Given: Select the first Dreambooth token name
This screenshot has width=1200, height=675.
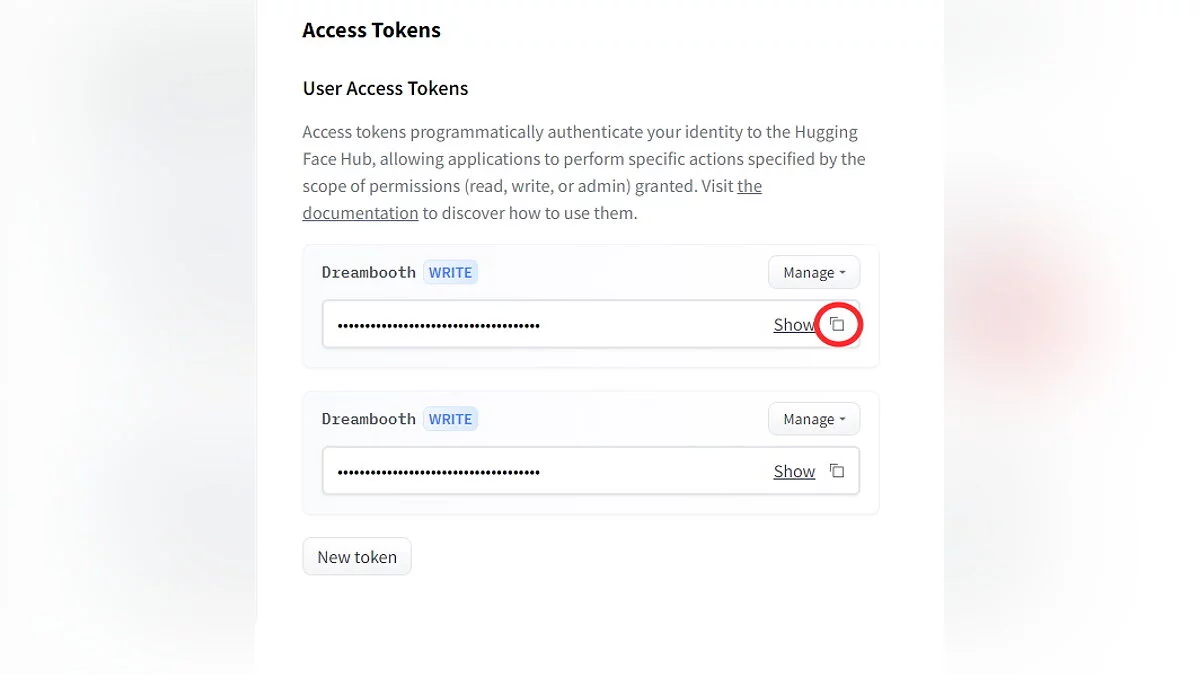Looking at the screenshot, I should pos(368,272).
